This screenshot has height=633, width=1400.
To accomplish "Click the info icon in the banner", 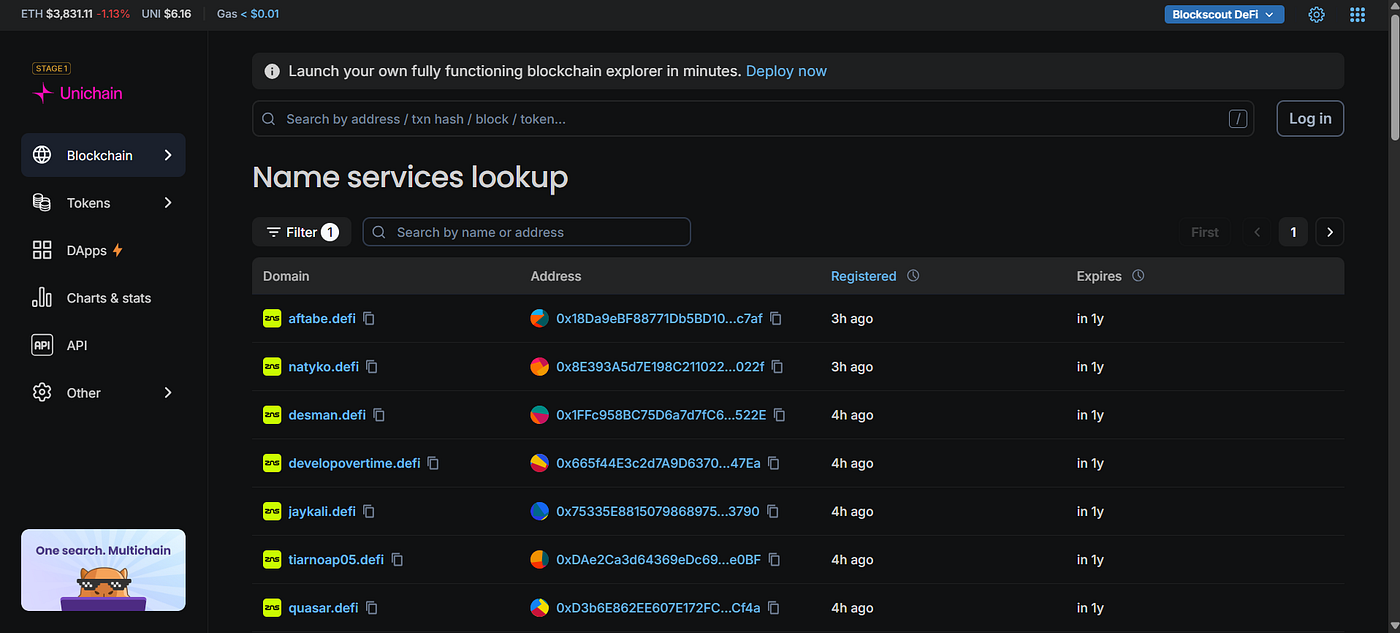I will click(x=272, y=71).
